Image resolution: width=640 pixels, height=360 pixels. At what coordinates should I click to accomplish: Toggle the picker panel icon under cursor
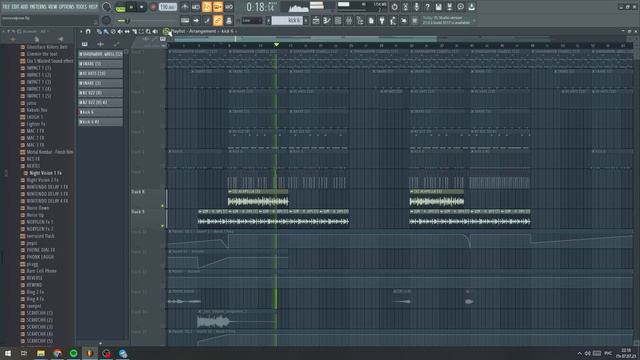[166, 31]
